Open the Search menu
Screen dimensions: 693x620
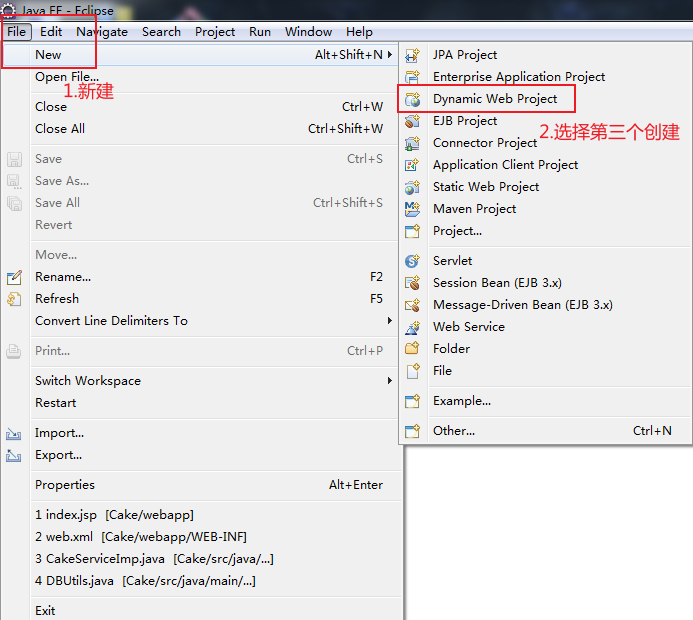[x=161, y=32]
